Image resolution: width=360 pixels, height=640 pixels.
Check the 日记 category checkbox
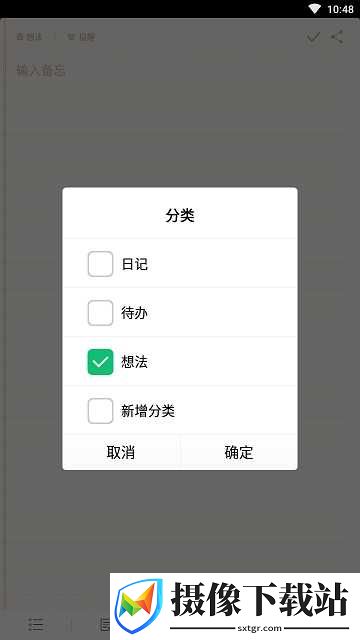click(x=100, y=264)
